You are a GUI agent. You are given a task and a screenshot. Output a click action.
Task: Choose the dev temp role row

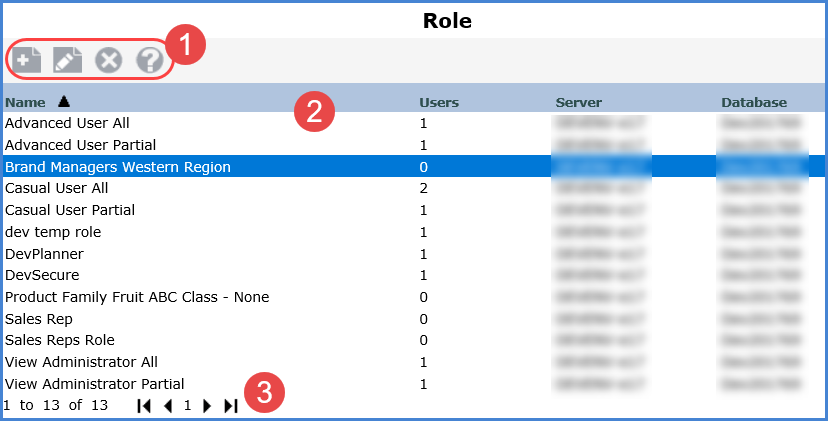click(x=53, y=232)
